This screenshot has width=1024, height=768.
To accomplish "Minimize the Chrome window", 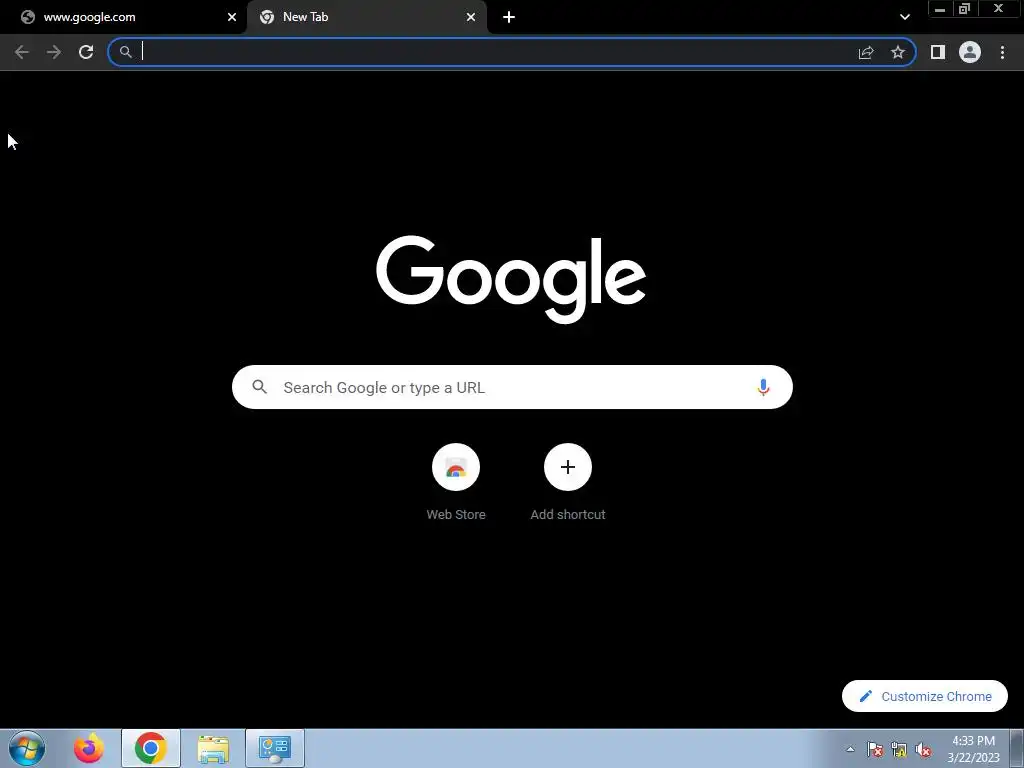I will click(940, 9).
